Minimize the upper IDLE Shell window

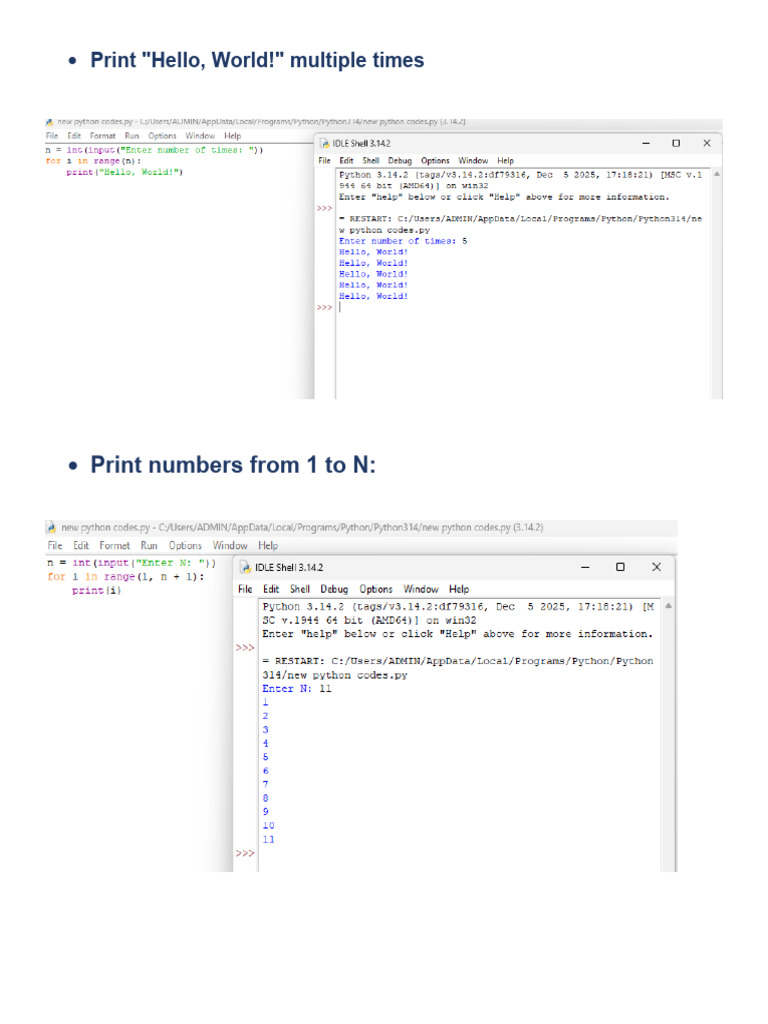click(x=646, y=143)
